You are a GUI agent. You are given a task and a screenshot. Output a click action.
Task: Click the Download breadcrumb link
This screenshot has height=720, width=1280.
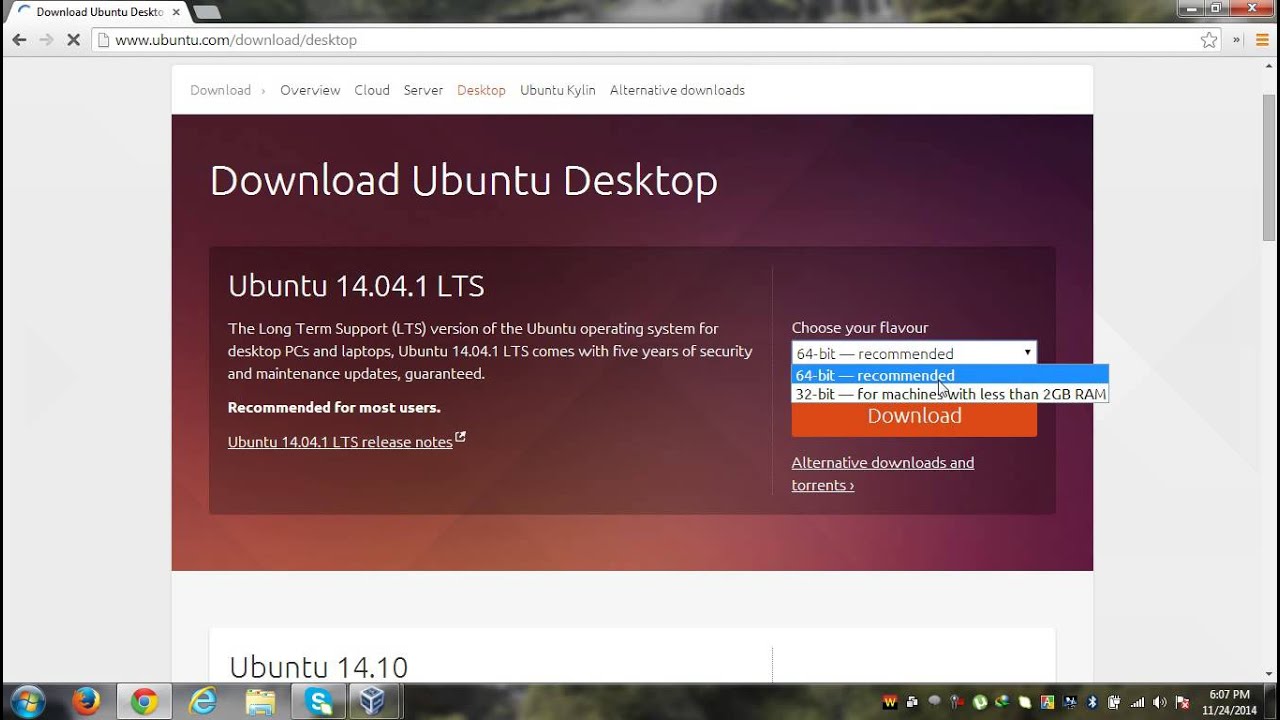coord(221,90)
